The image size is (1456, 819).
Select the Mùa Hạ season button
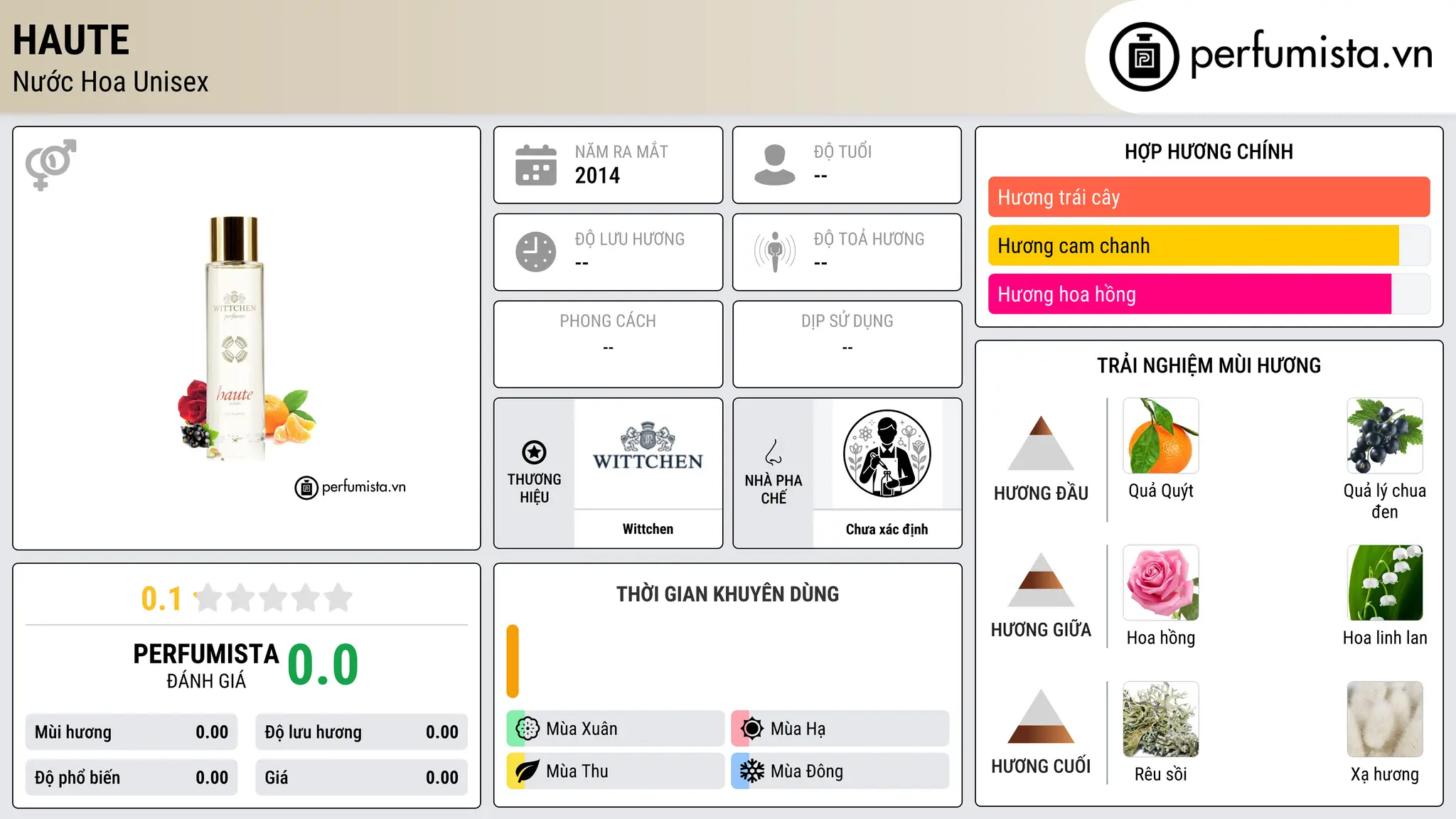pyautogui.click(x=840, y=729)
